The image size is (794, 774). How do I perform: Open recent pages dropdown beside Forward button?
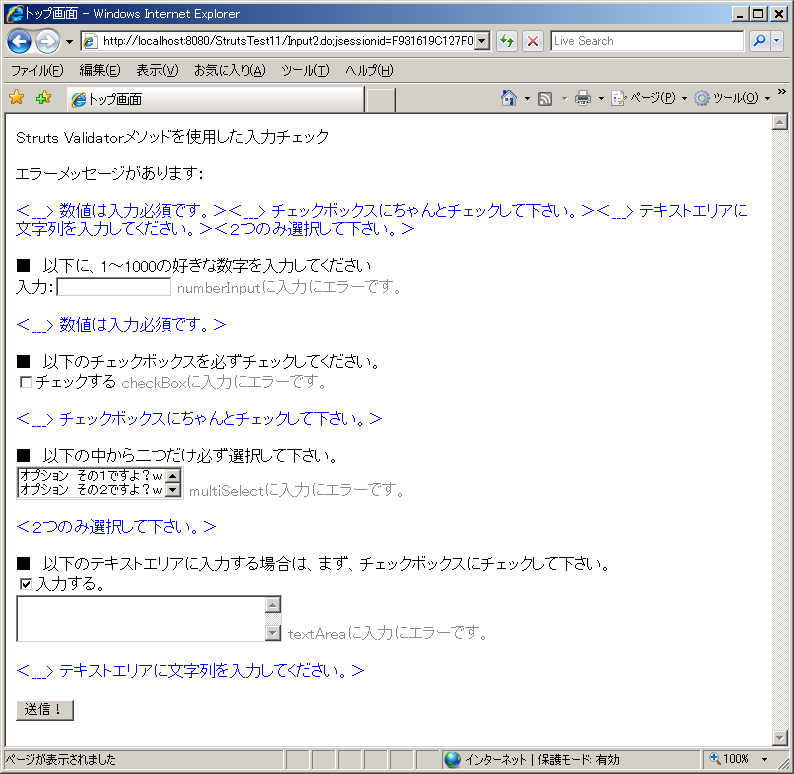(69, 42)
